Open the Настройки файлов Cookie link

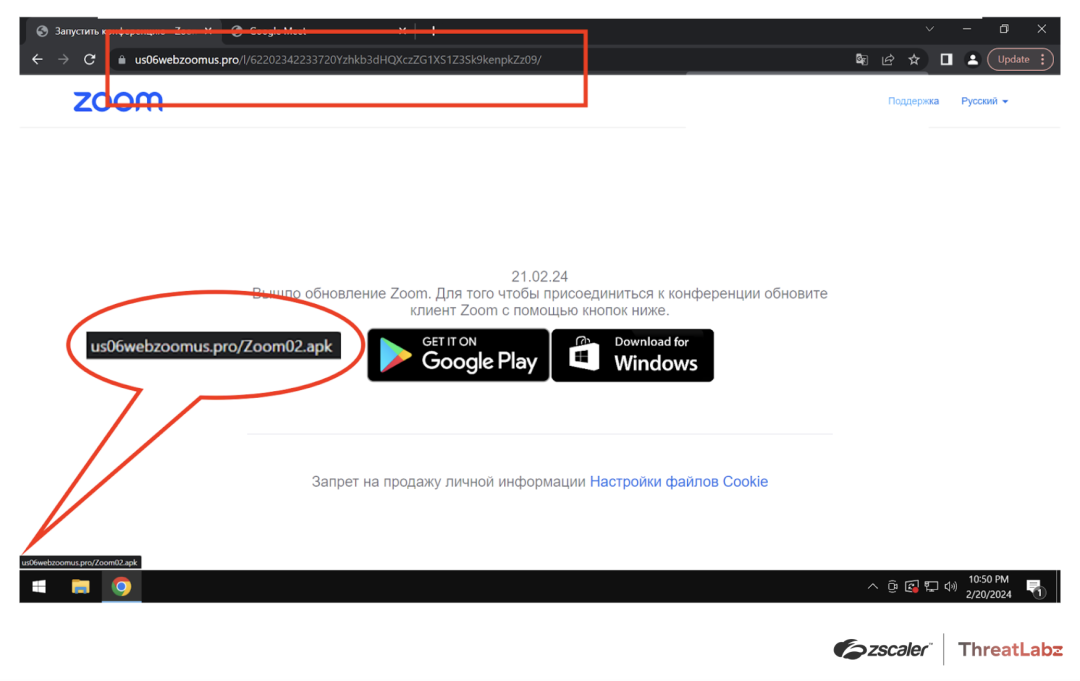pyautogui.click(x=678, y=482)
